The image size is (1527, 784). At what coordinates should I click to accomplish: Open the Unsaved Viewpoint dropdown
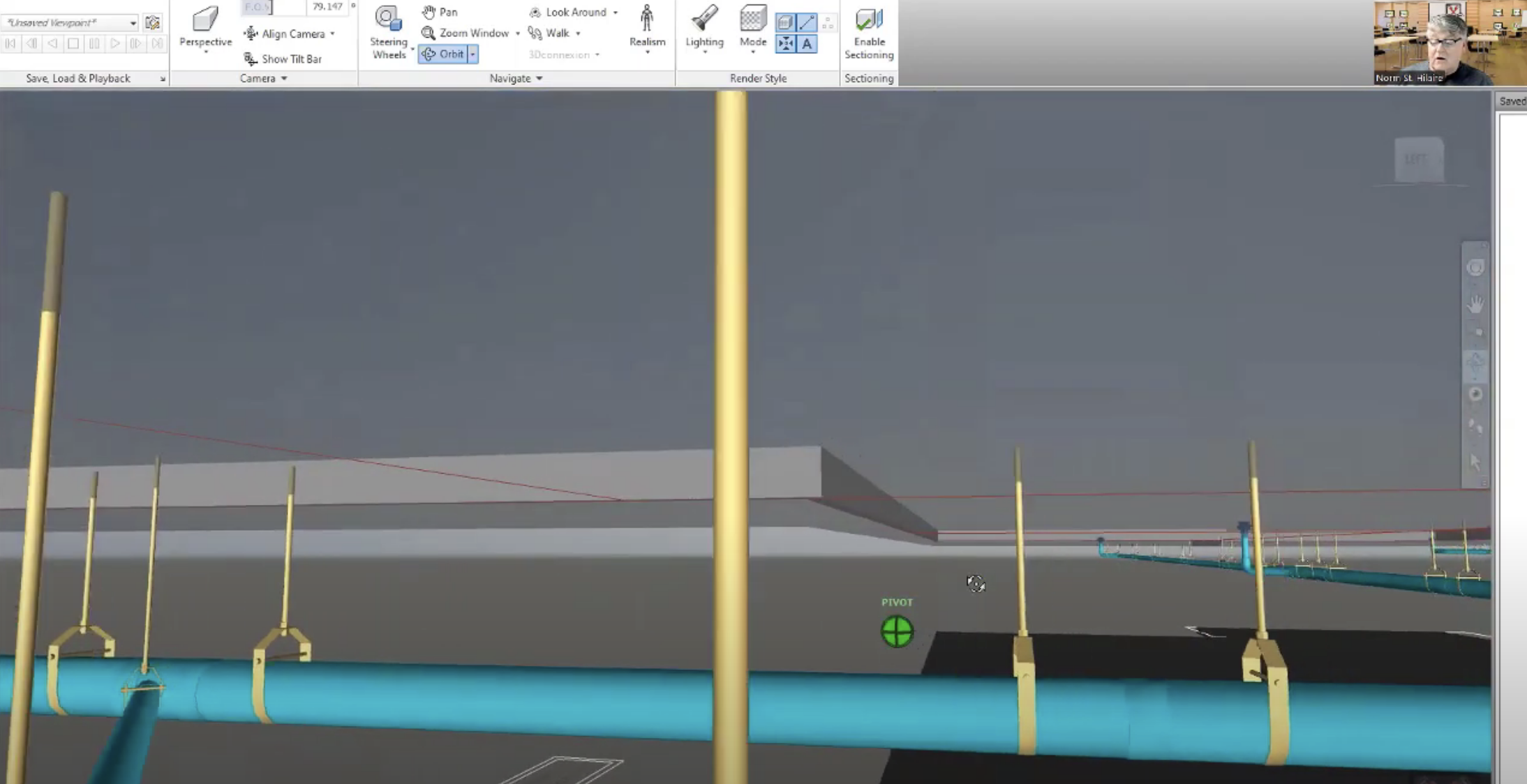[133, 23]
